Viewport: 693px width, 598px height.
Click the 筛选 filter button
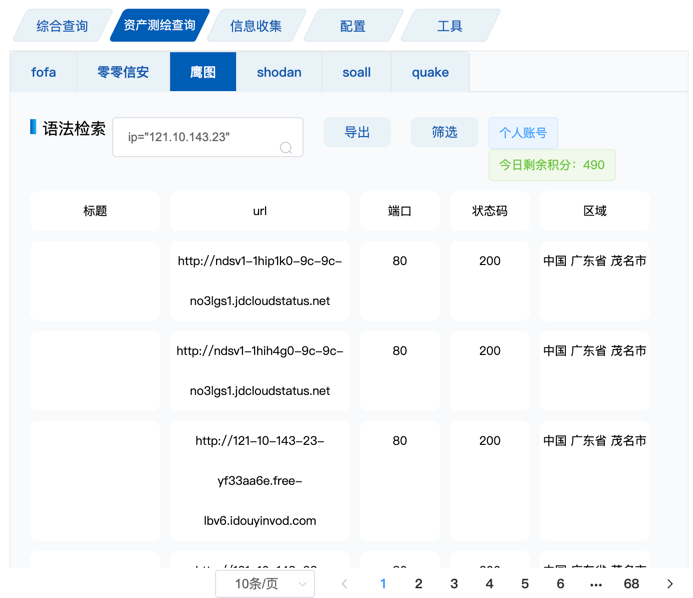[445, 132]
